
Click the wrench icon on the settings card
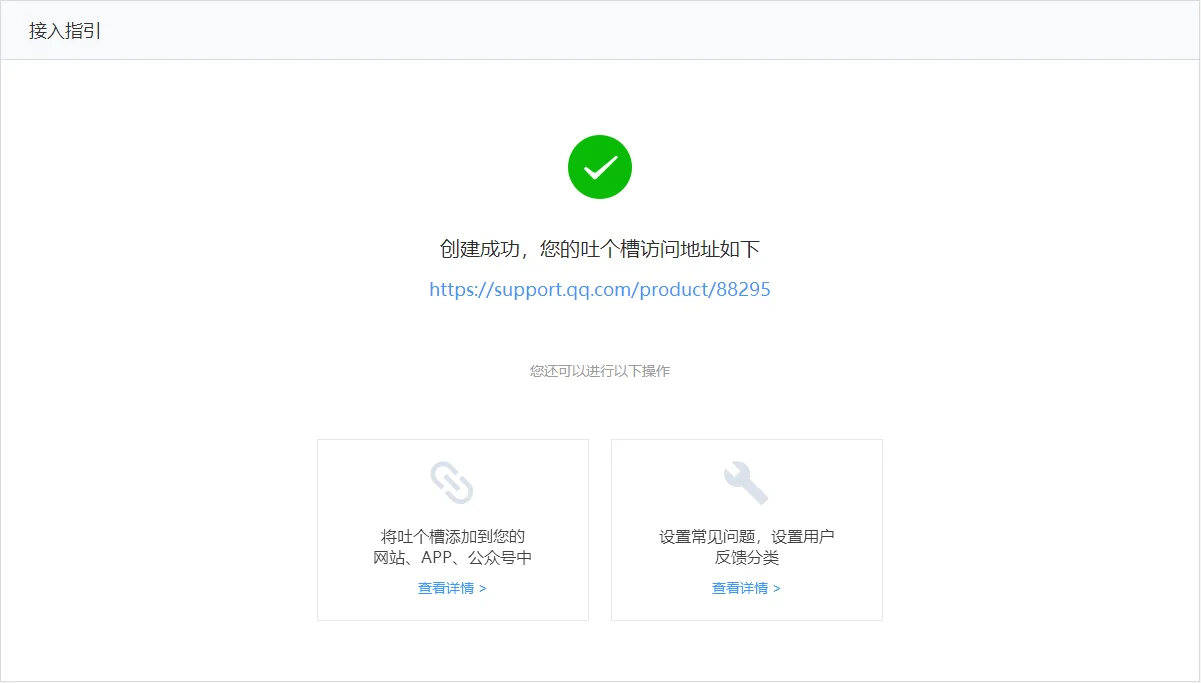point(745,481)
